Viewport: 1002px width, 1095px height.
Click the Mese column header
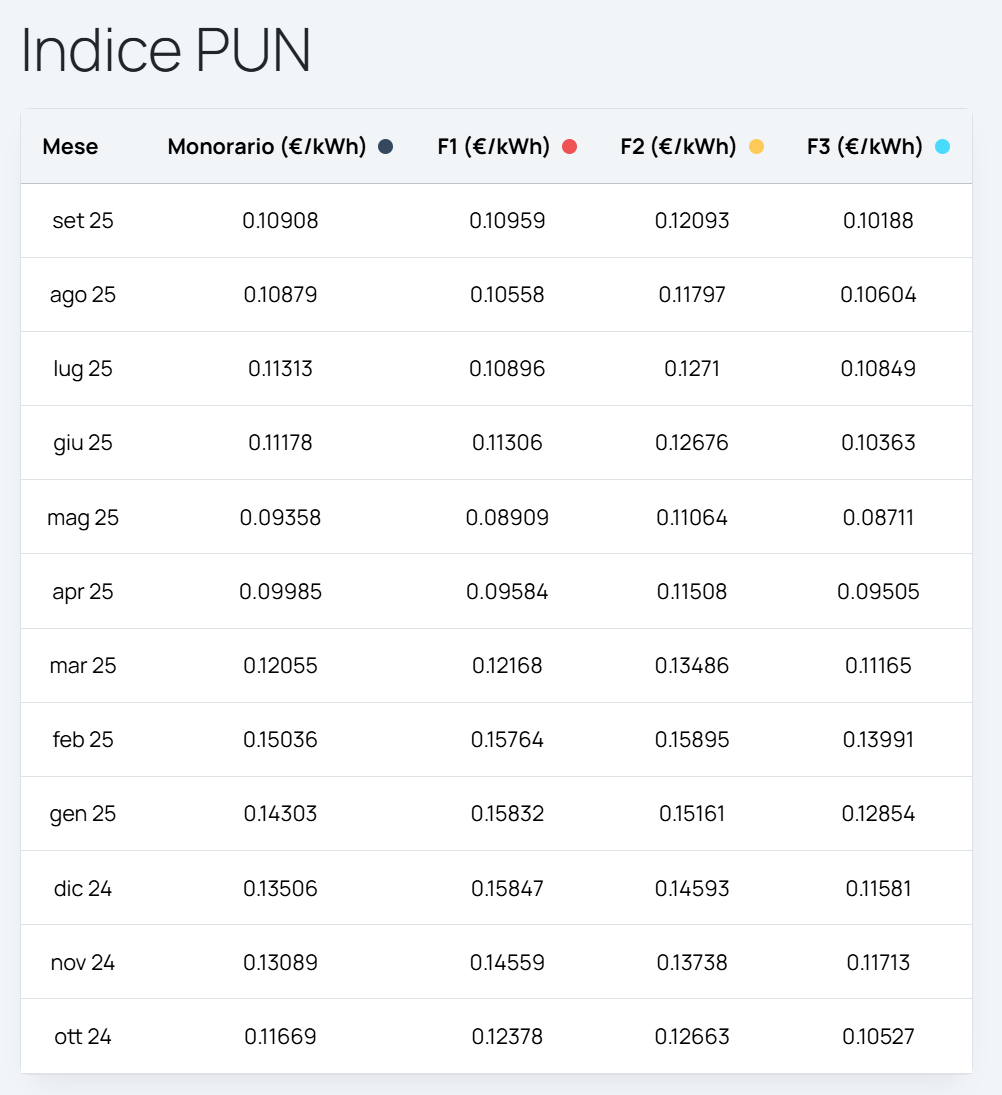(70, 147)
